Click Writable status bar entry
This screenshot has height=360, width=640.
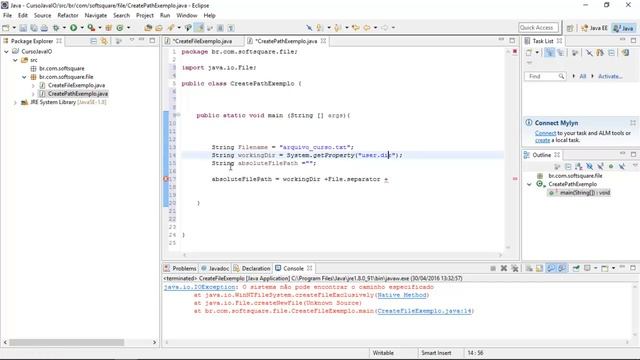click(x=383, y=353)
